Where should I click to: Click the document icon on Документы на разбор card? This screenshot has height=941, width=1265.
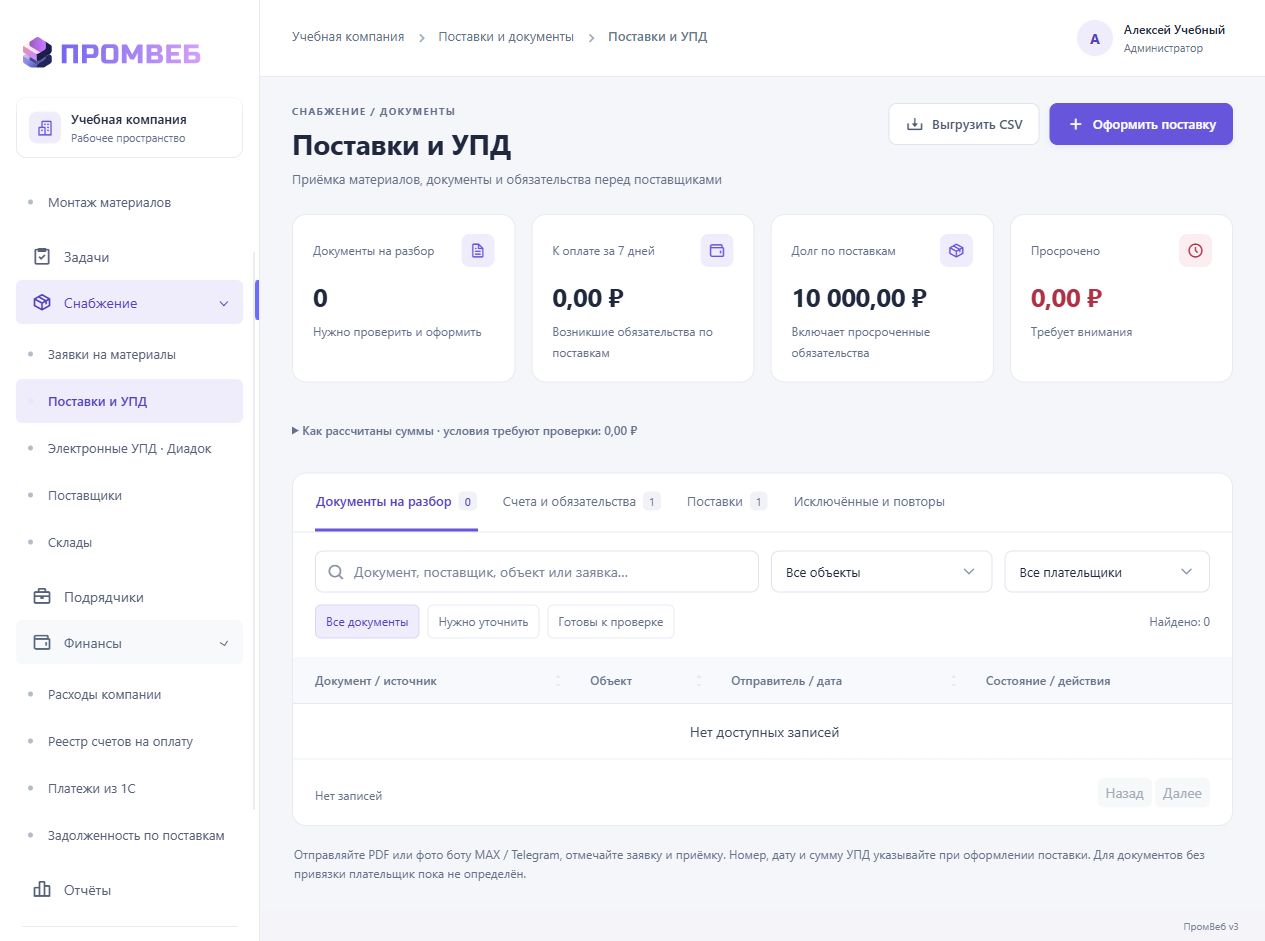(x=478, y=251)
